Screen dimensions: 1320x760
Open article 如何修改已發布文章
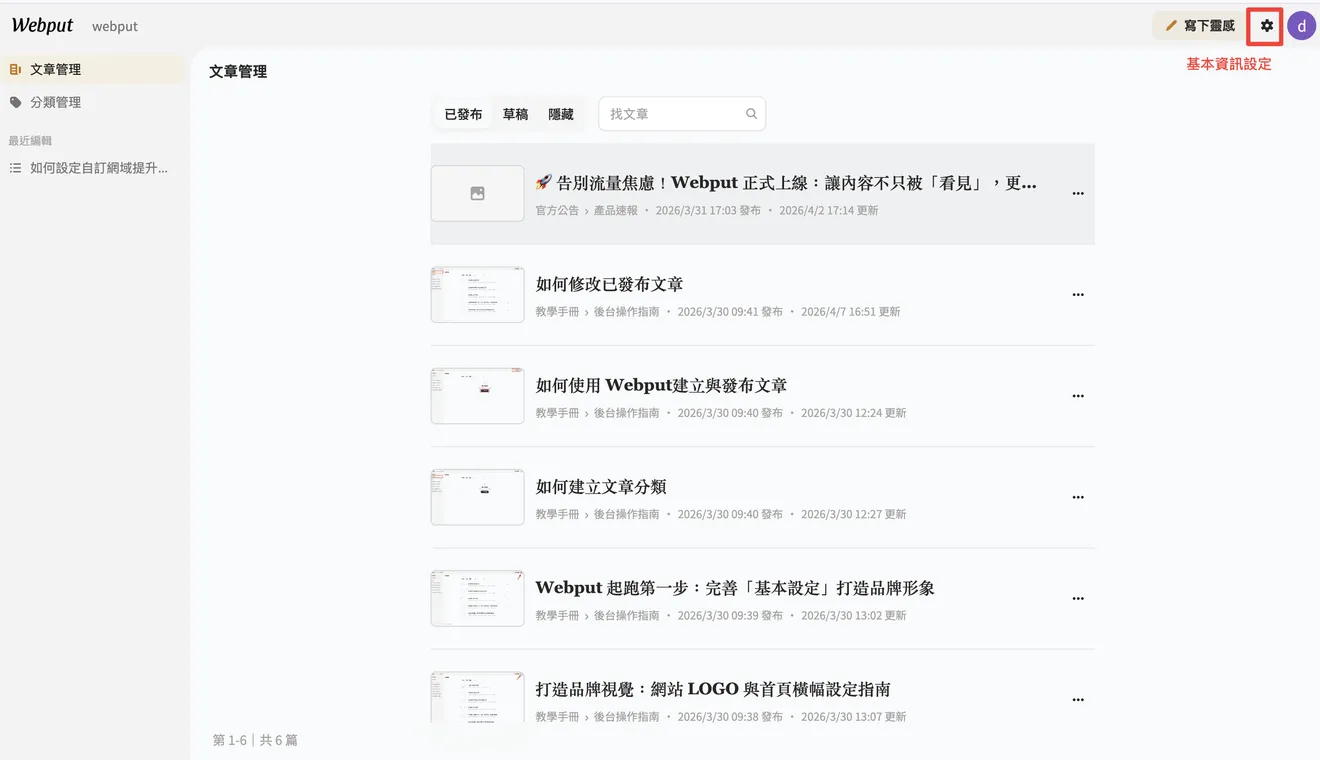[610, 284]
